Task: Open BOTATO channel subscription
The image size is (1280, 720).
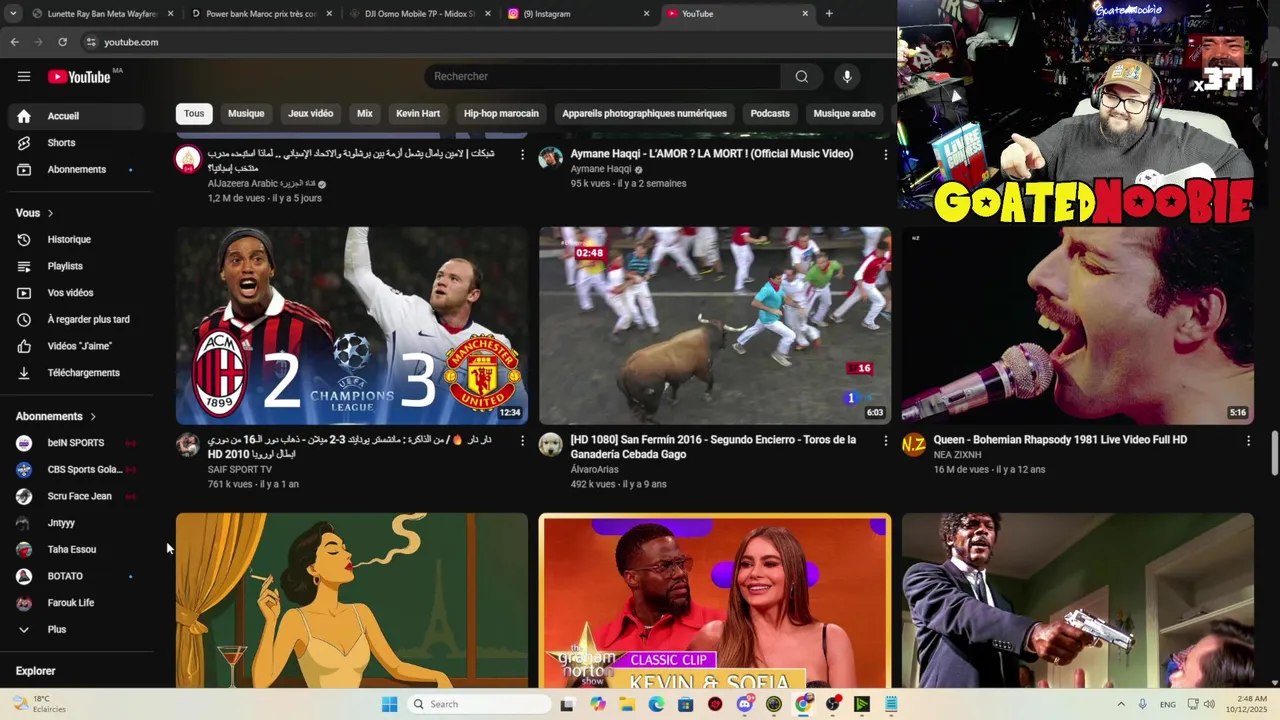Action: click(76, 576)
